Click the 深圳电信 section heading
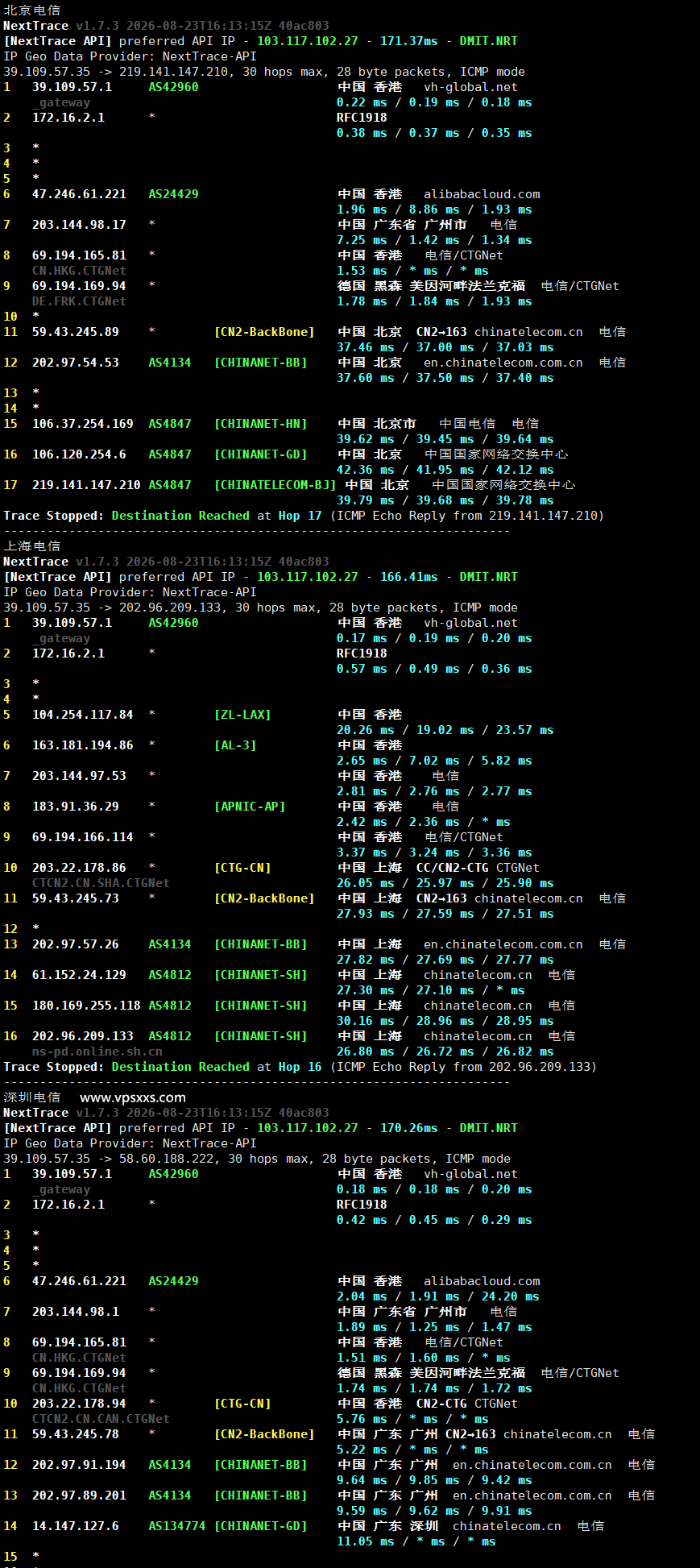Screen dimensions: 700x1568 [x=32, y=1097]
